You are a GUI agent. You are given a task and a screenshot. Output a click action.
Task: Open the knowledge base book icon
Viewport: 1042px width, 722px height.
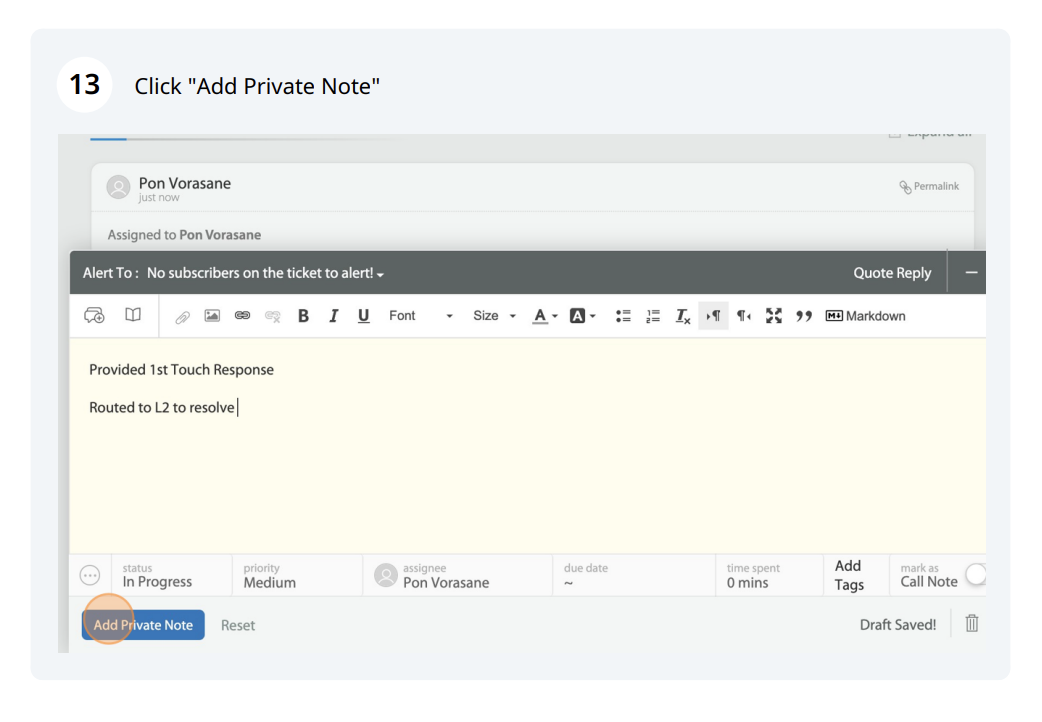tap(133, 316)
